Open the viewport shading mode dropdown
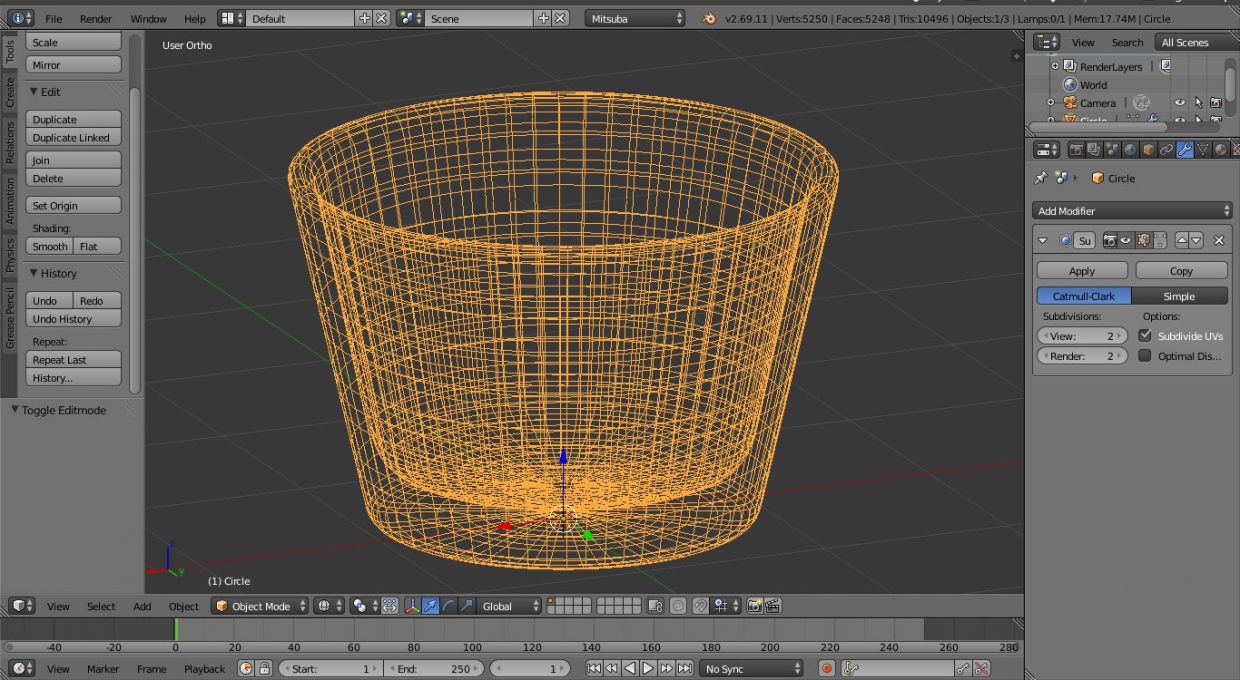 [328, 606]
